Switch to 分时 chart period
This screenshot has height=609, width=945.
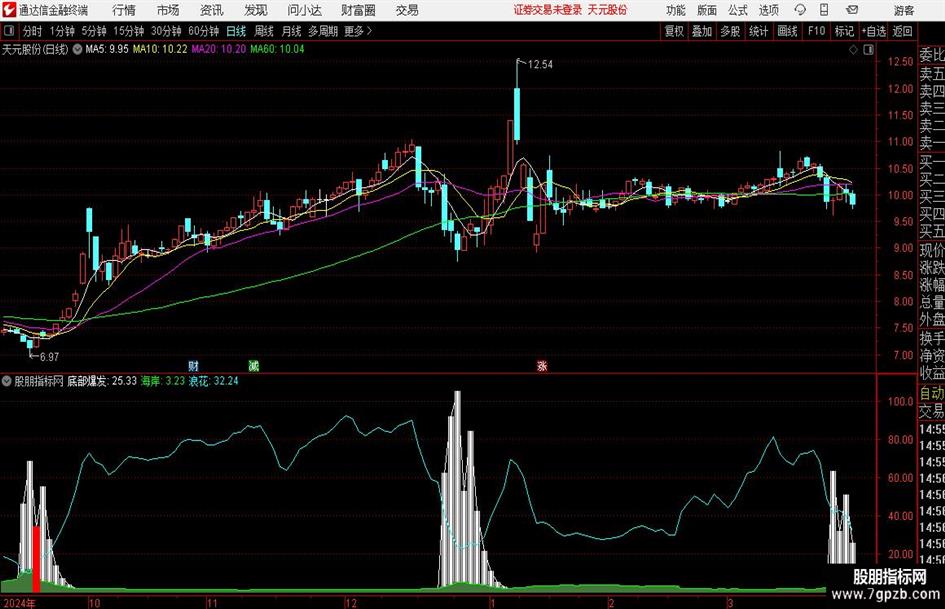(32, 31)
